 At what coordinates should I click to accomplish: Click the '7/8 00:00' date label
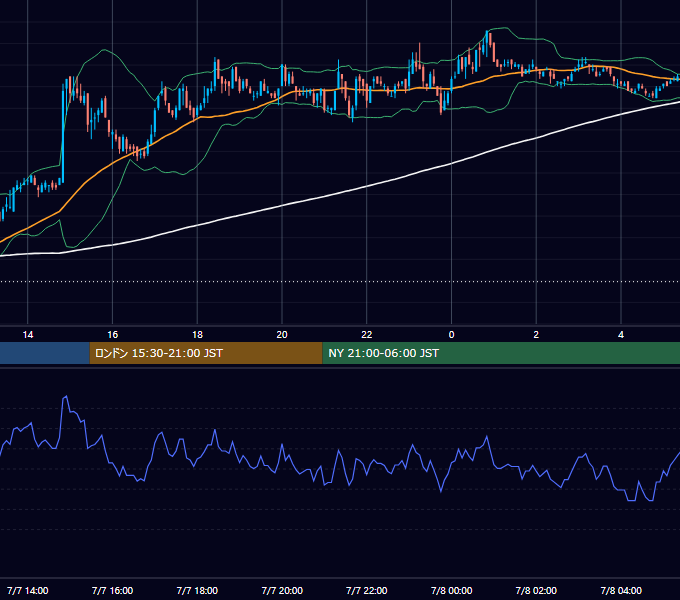[x=451, y=590]
